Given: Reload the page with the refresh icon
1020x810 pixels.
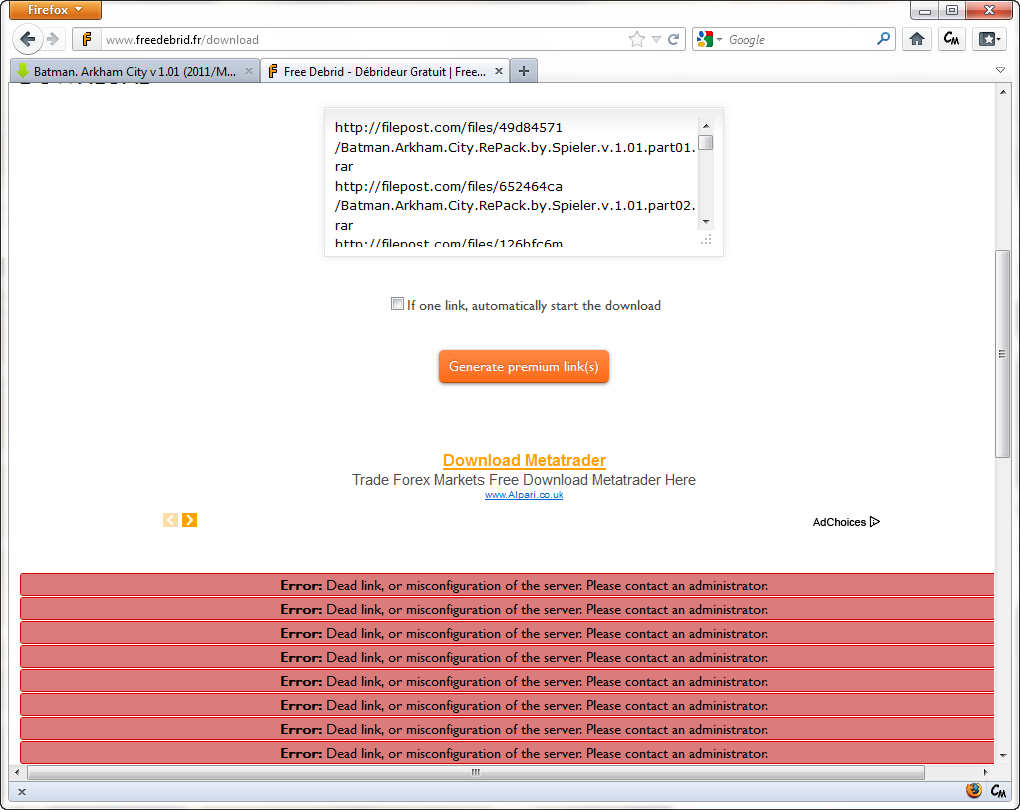Looking at the screenshot, I should pos(674,40).
